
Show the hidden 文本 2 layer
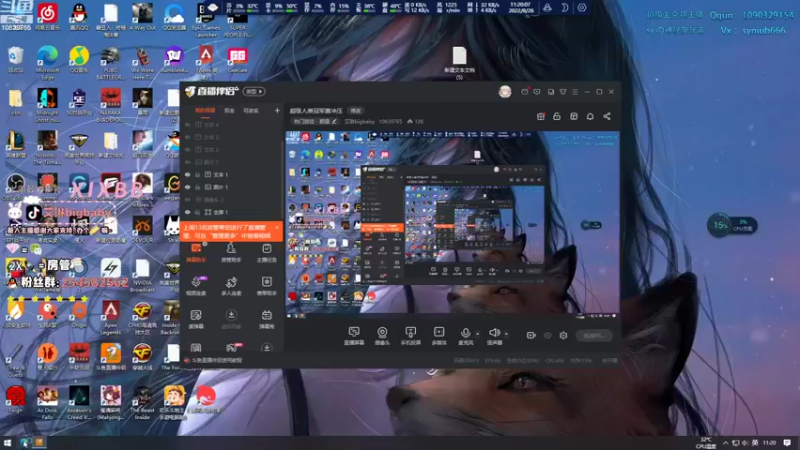click(188, 149)
